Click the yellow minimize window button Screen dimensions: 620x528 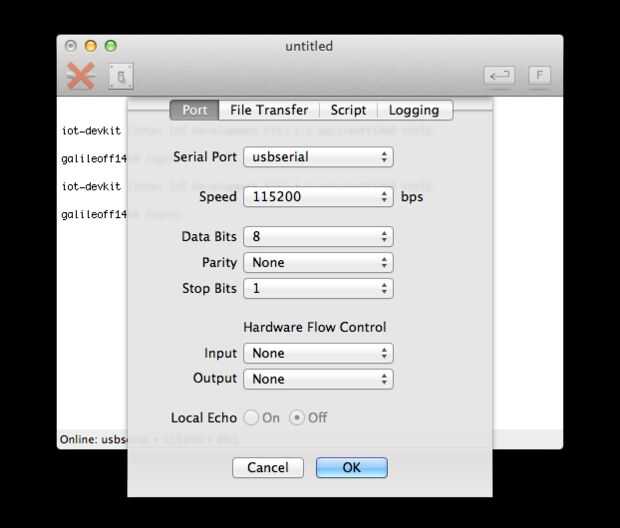[x=91, y=46]
